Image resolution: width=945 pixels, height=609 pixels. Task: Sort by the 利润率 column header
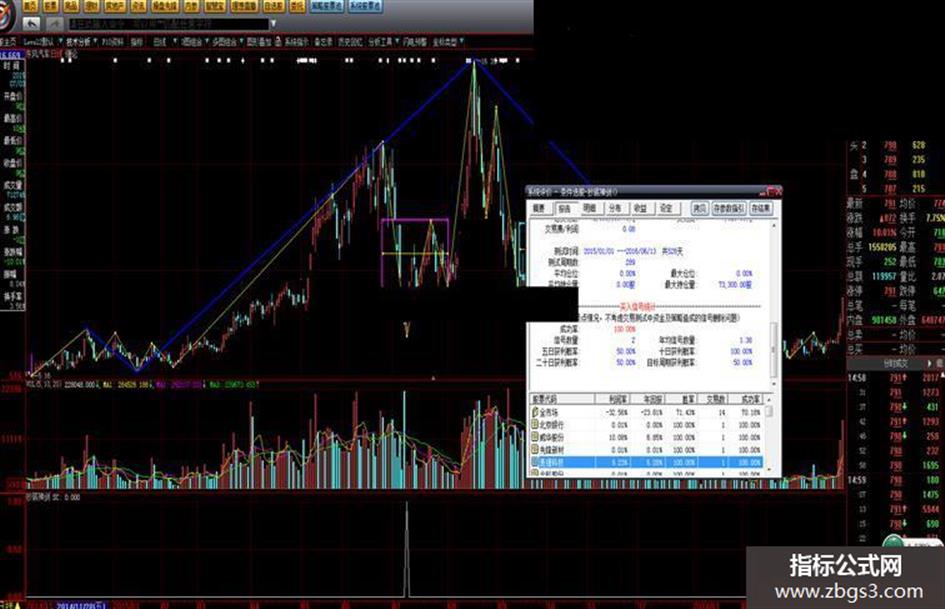point(612,399)
